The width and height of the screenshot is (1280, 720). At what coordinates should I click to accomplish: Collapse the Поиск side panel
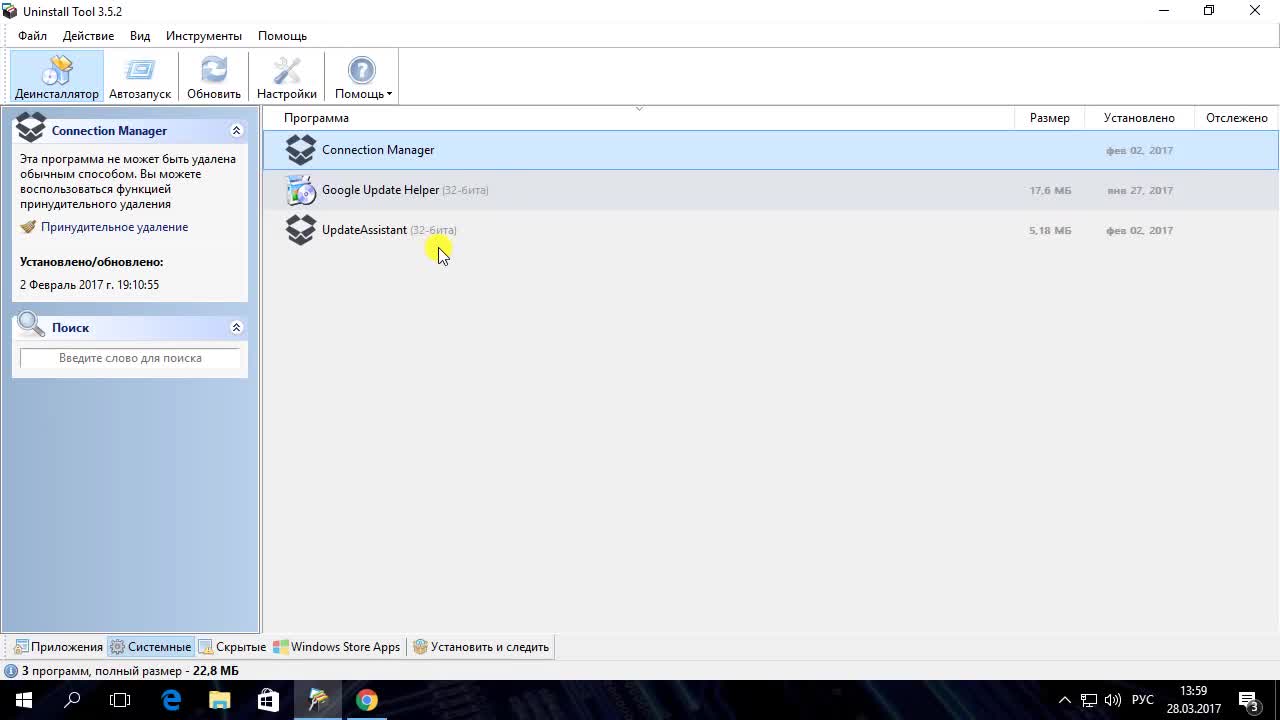coord(236,328)
